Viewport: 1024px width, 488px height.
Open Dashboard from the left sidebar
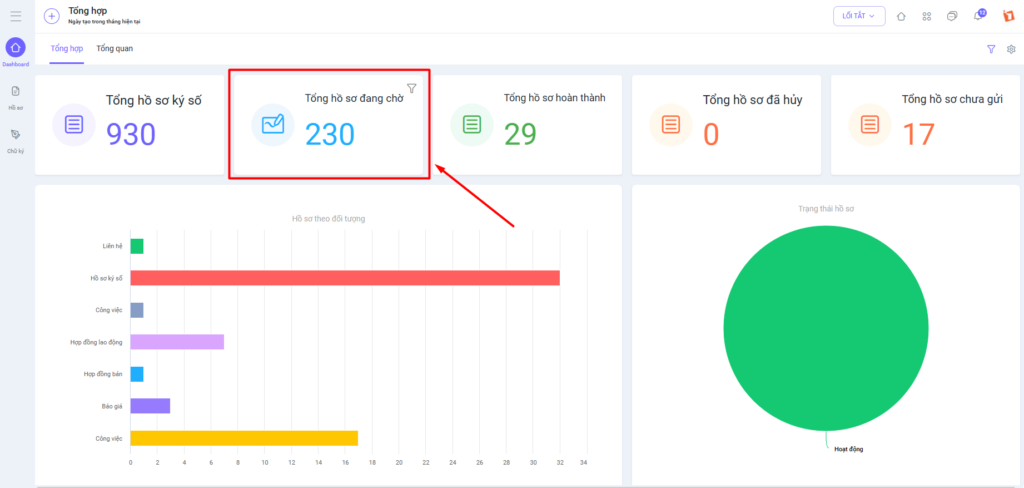point(16,52)
